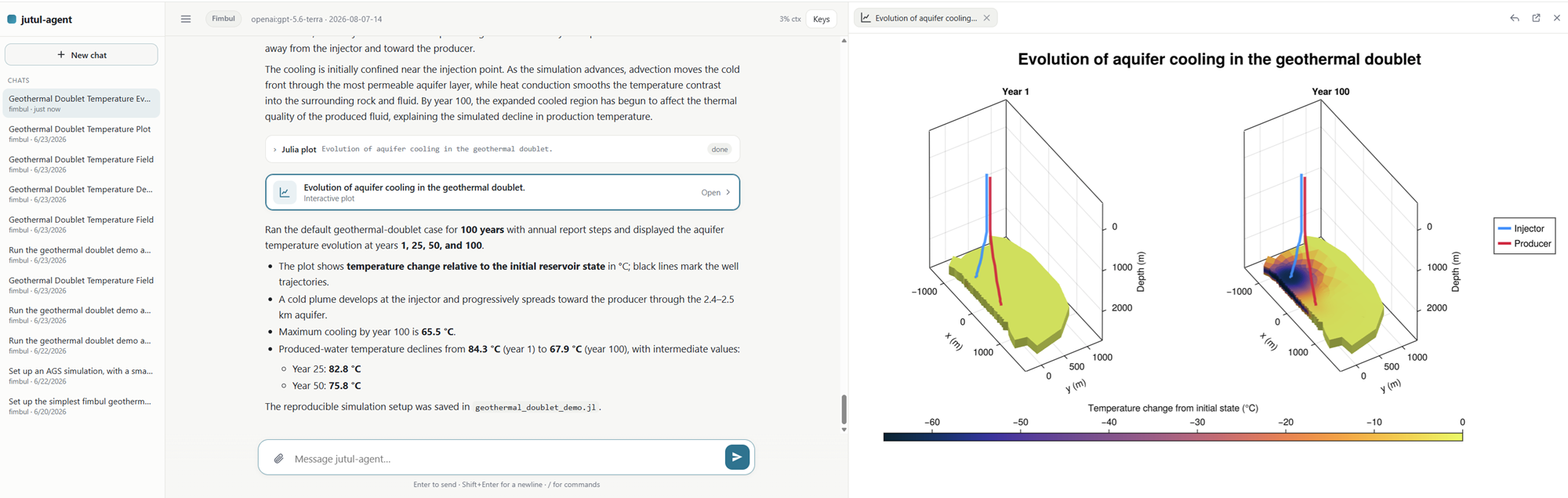Image resolution: width=1568 pixels, height=498 pixels.
Task: Click the back arrow in plot panel
Action: (x=1515, y=18)
